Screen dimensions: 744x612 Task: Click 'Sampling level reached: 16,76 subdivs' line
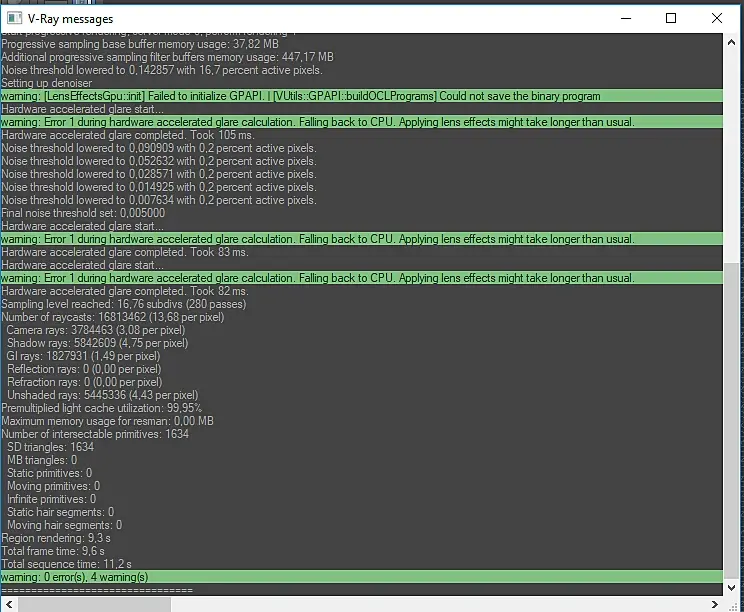click(123, 304)
